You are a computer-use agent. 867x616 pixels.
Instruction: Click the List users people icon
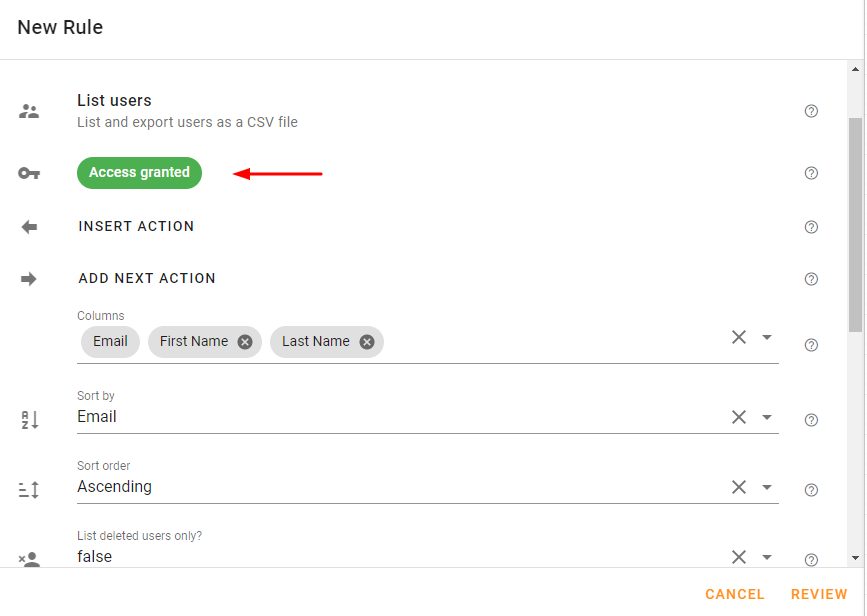29,111
